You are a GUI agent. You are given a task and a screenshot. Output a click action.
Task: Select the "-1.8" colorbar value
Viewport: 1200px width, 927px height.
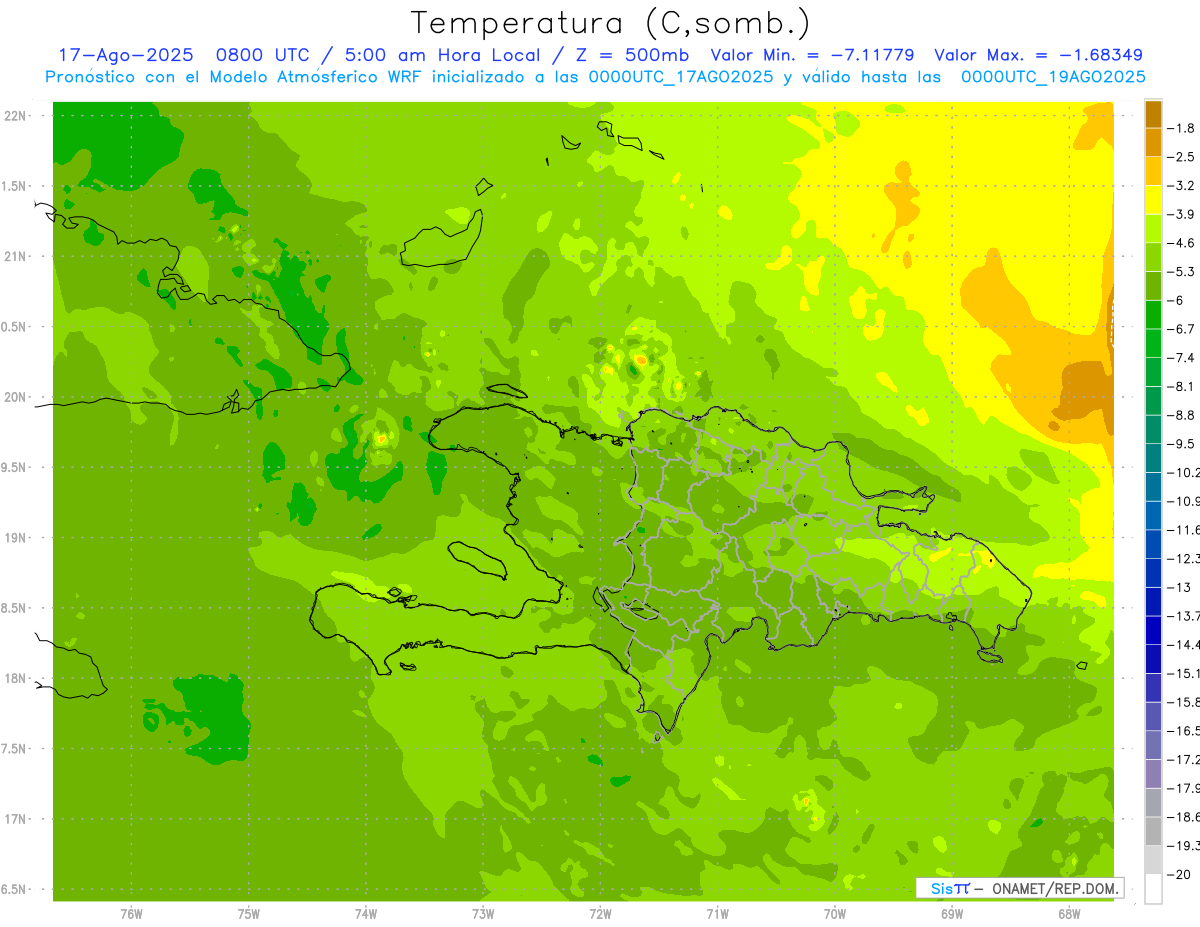pos(1182,128)
